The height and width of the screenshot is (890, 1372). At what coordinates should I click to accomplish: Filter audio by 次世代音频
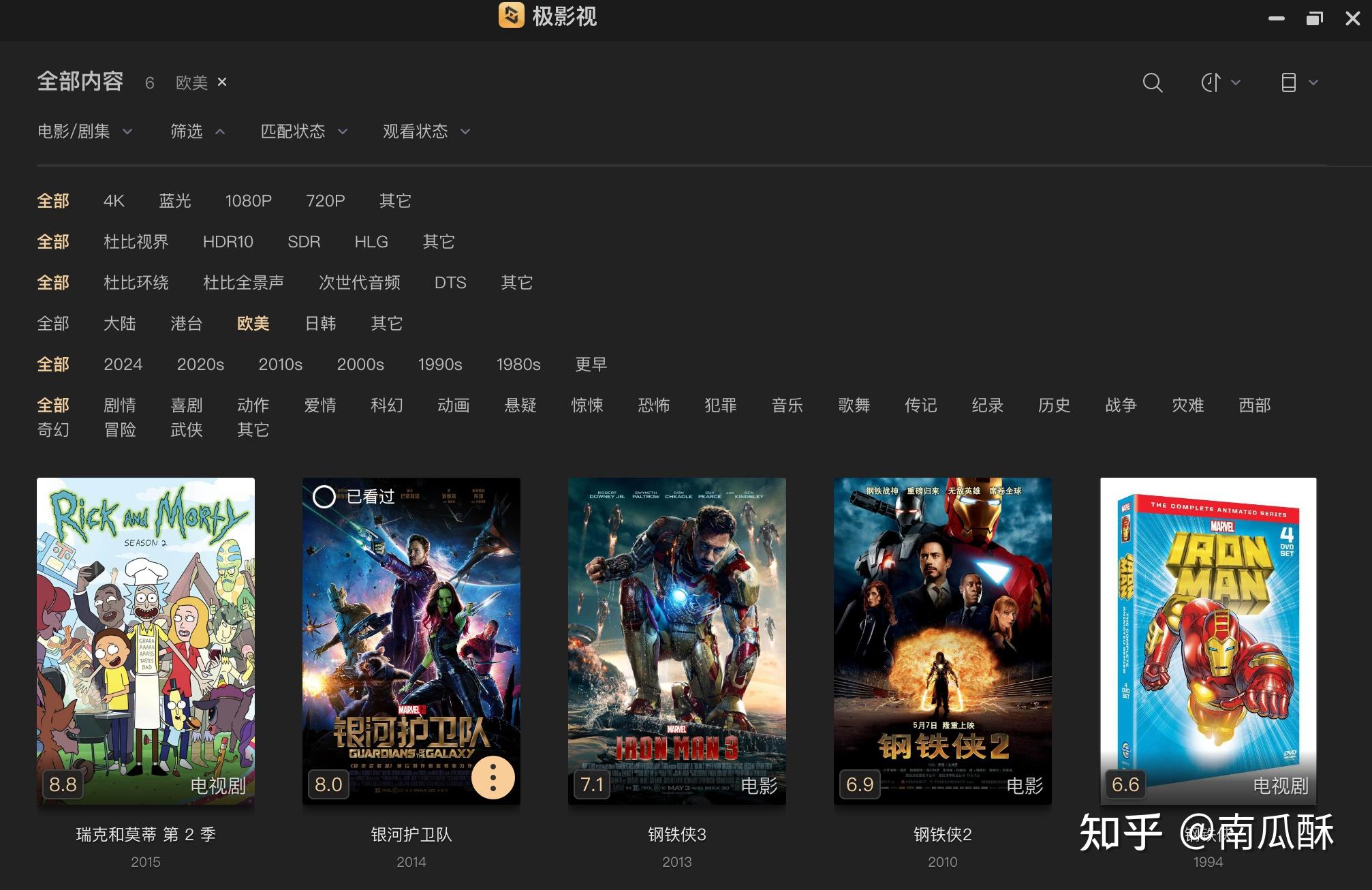click(x=360, y=282)
